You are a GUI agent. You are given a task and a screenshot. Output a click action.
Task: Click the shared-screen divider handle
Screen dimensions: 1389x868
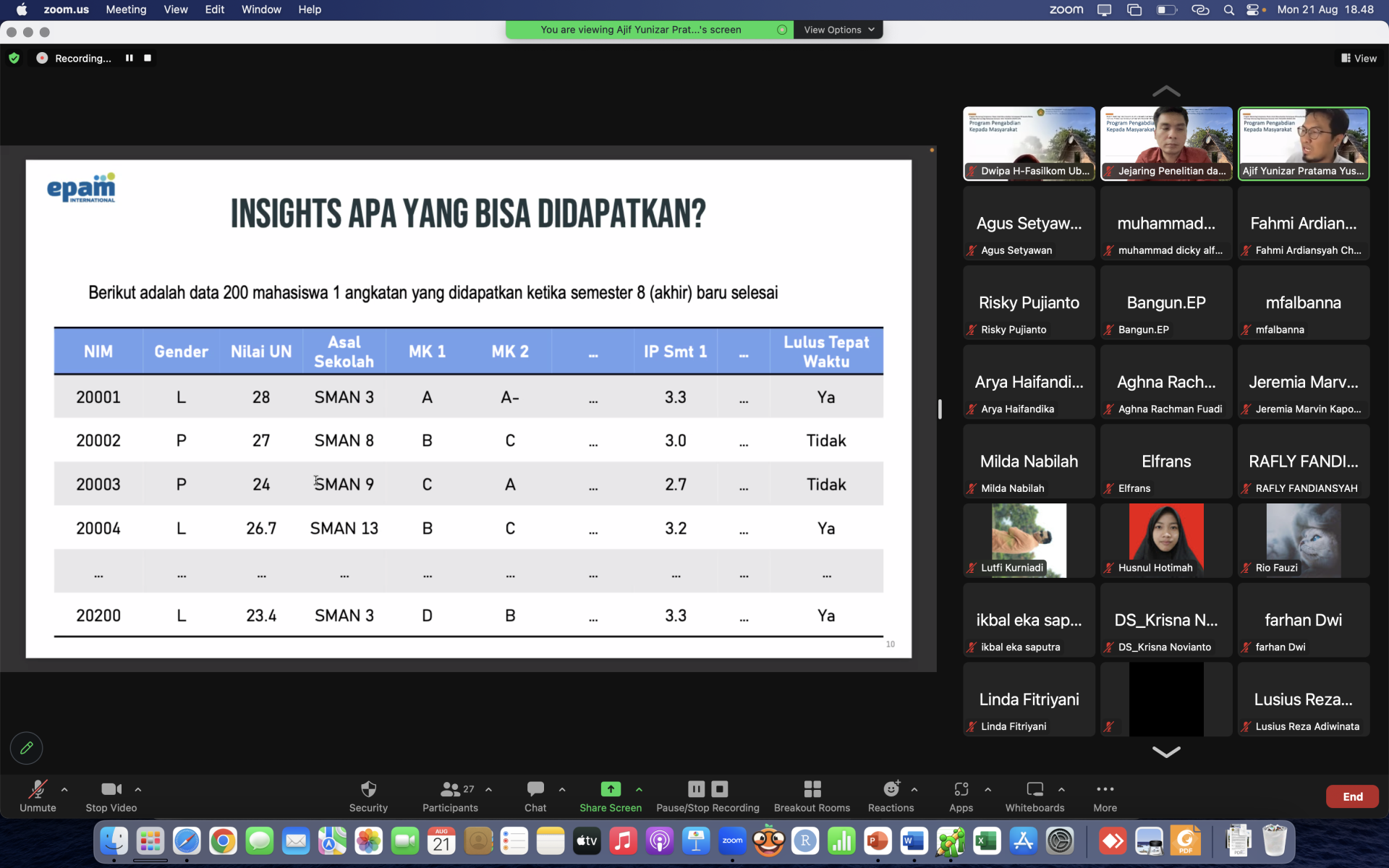coord(940,409)
